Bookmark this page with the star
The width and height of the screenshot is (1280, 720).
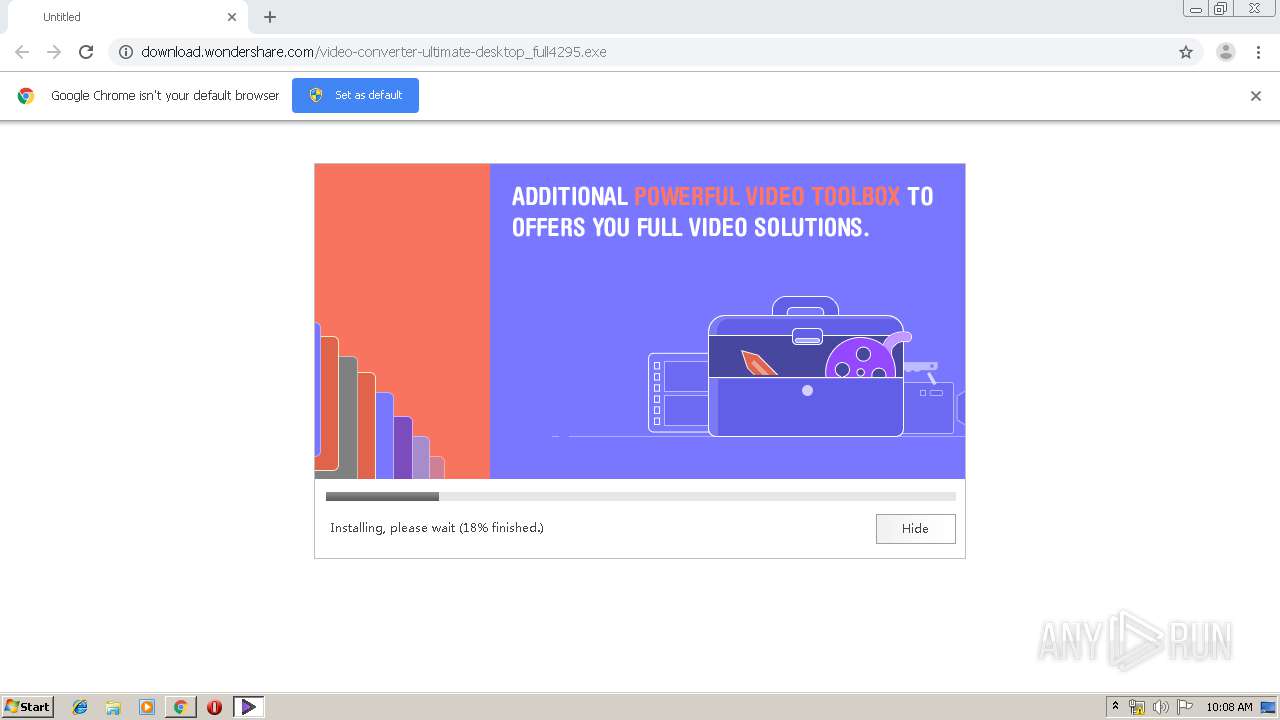click(1186, 52)
